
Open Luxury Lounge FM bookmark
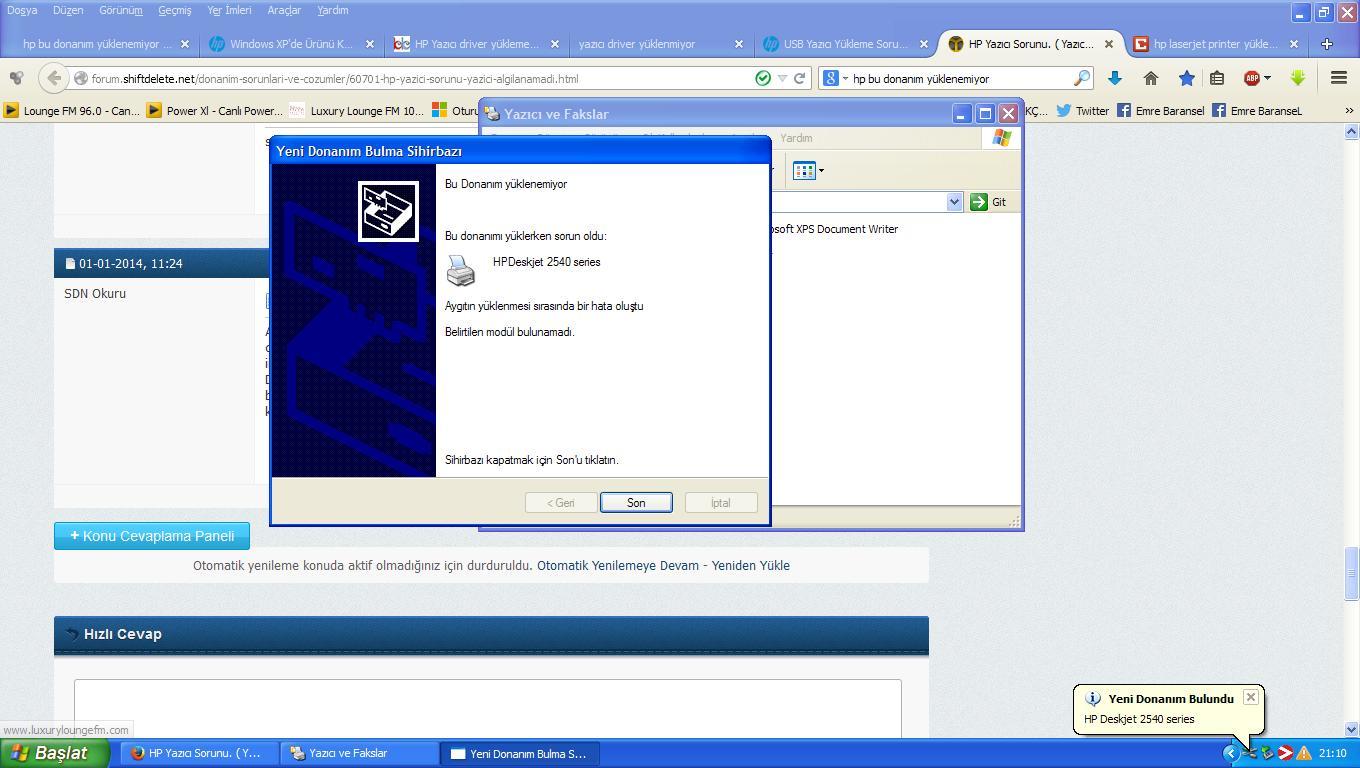click(357, 111)
